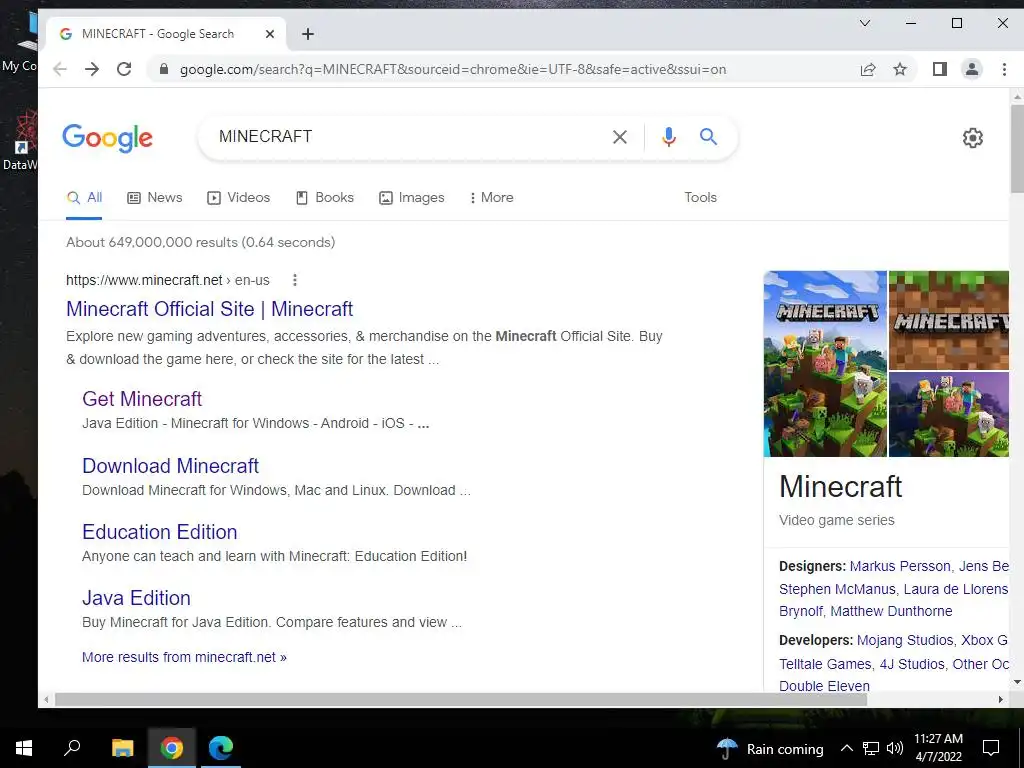
Task: Open Chrome's three-dot menu
Action: click(x=1004, y=69)
